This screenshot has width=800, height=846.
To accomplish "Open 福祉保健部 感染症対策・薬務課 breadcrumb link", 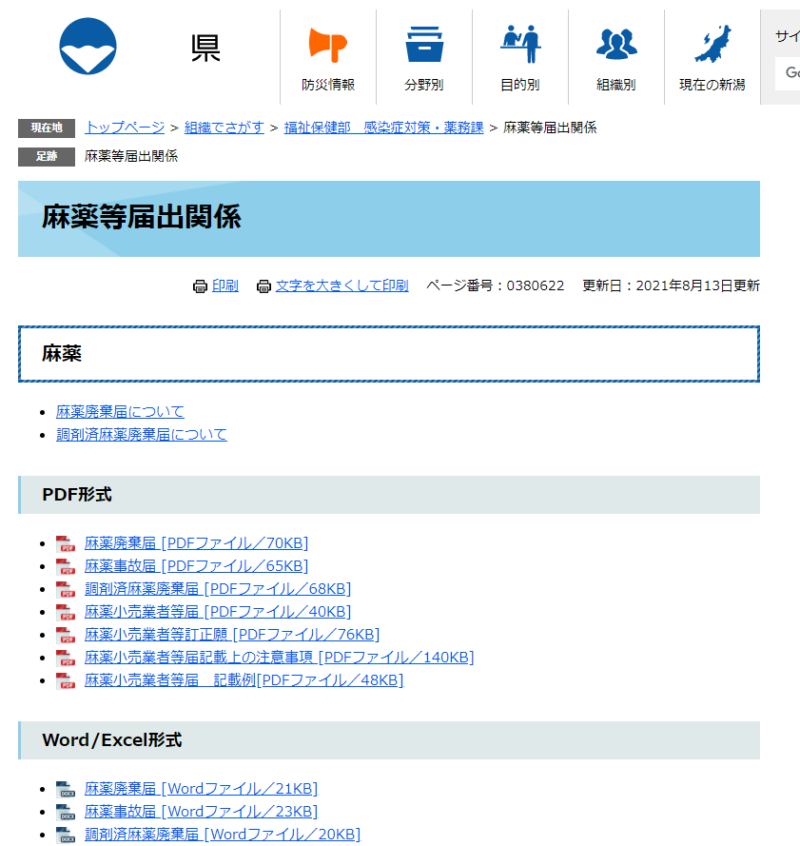I will click(384, 128).
